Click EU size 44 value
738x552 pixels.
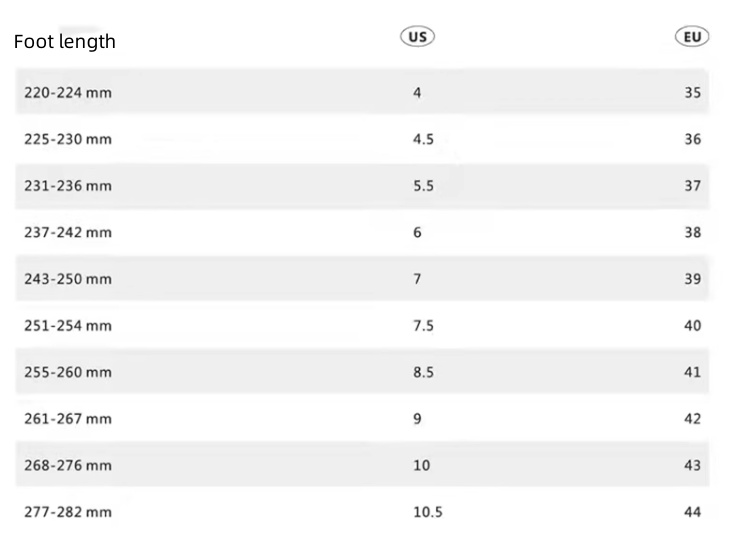[693, 512]
